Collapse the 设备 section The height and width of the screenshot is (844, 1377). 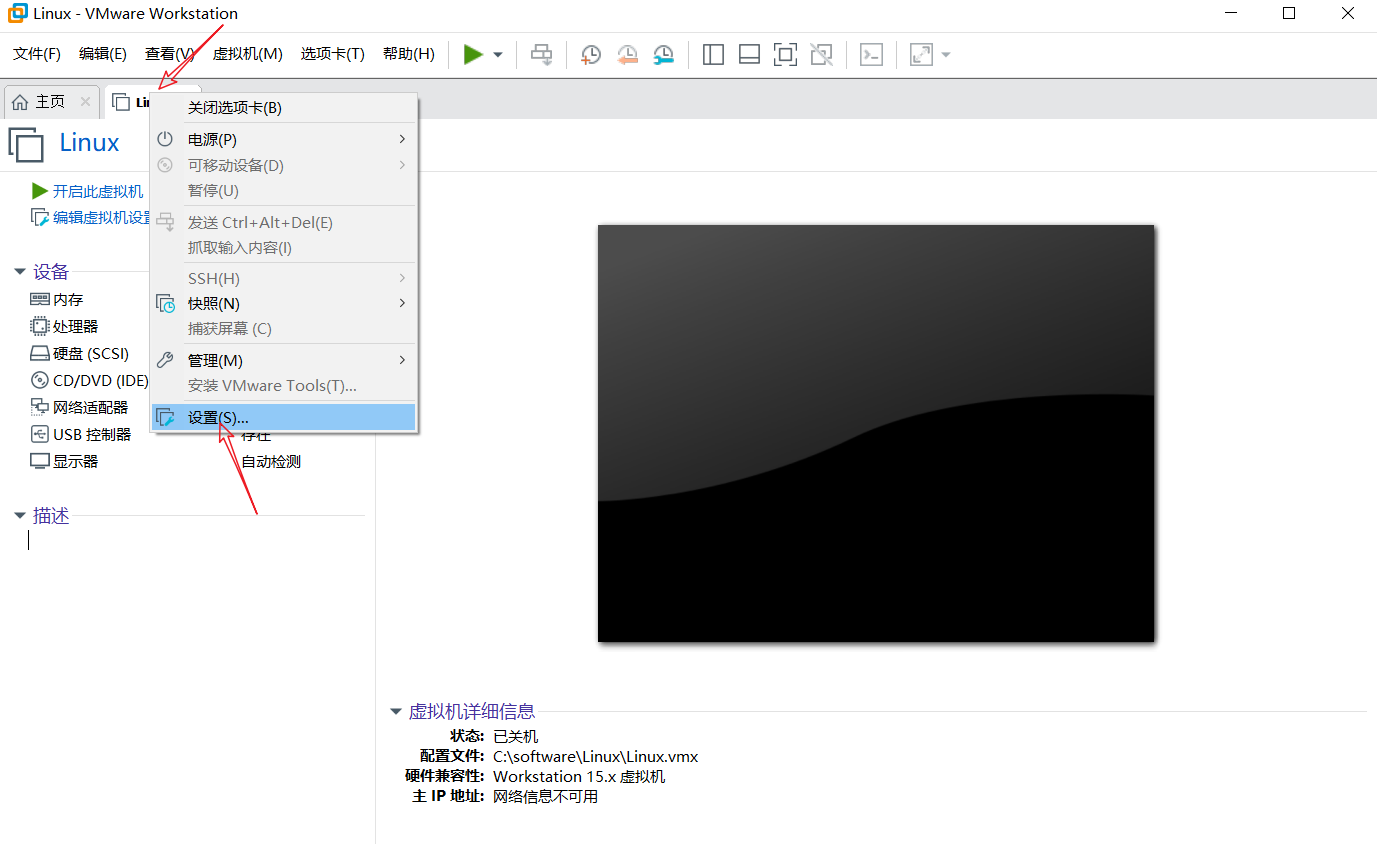tap(20, 272)
